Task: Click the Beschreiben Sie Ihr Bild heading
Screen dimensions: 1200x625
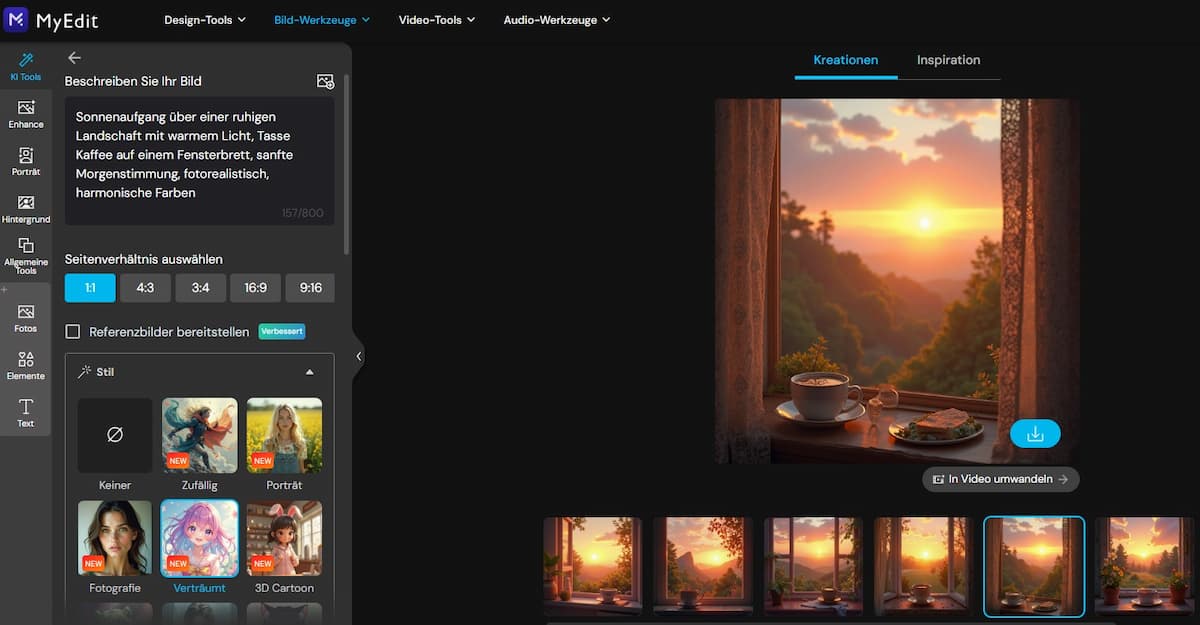Action: [x=133, y=81]
